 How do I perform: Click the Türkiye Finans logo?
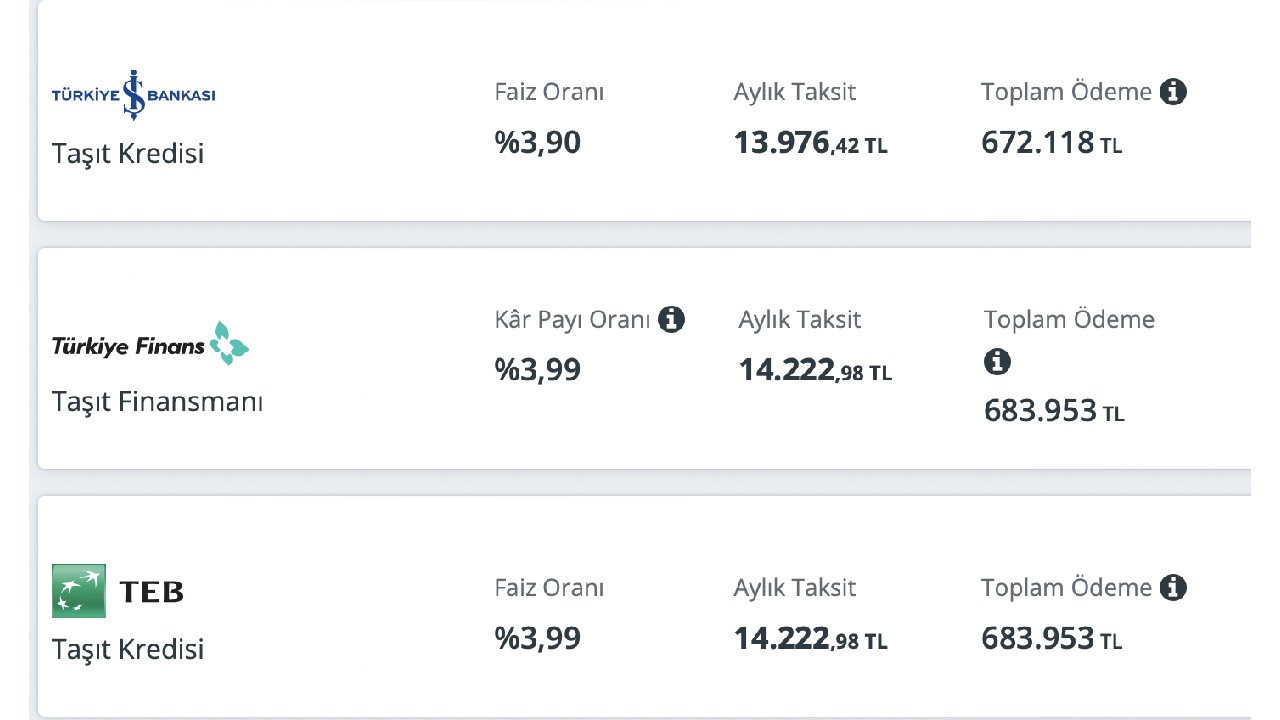[150, 344]
